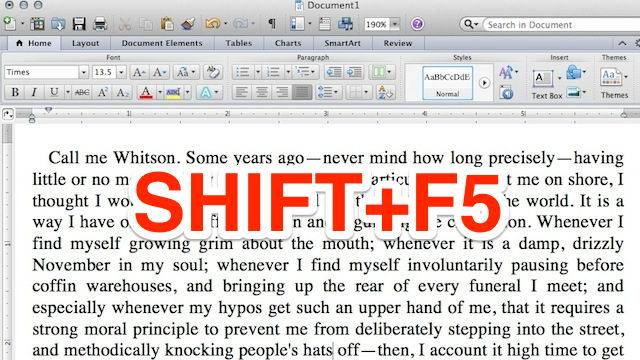Open the SmartArt tab
The image size is (640, 360).
(342, 43)
